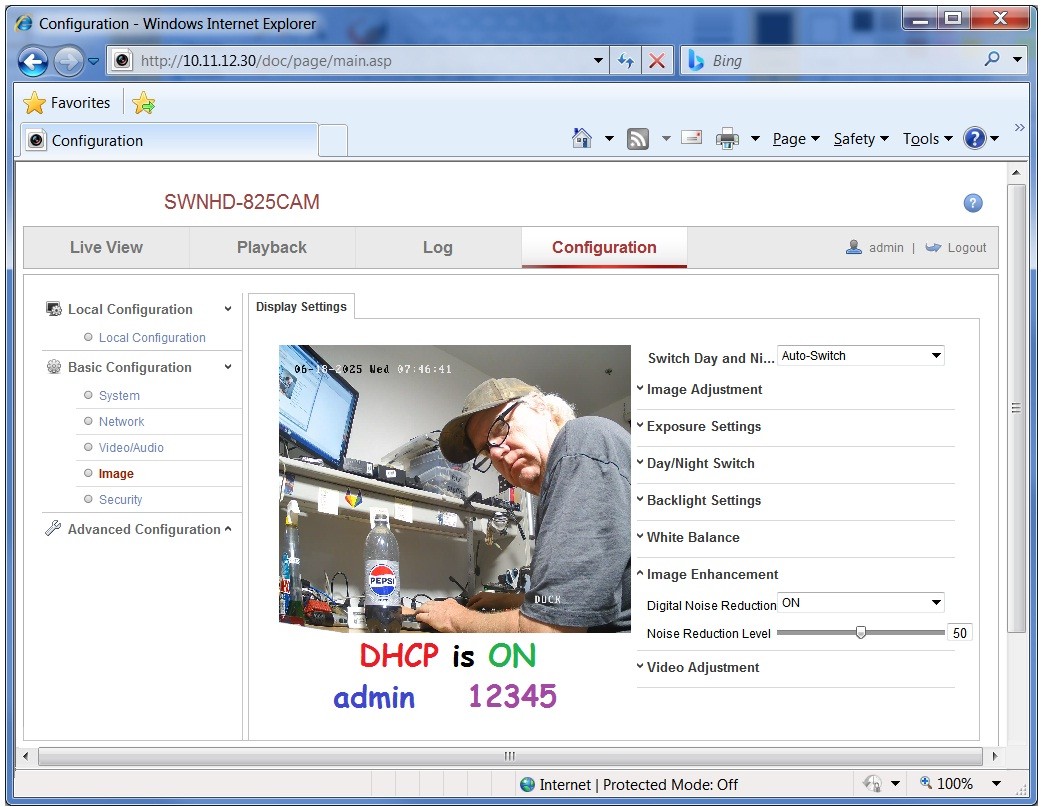Click the Refresh icon beside address bar
1041x807 pixels.
625,61
